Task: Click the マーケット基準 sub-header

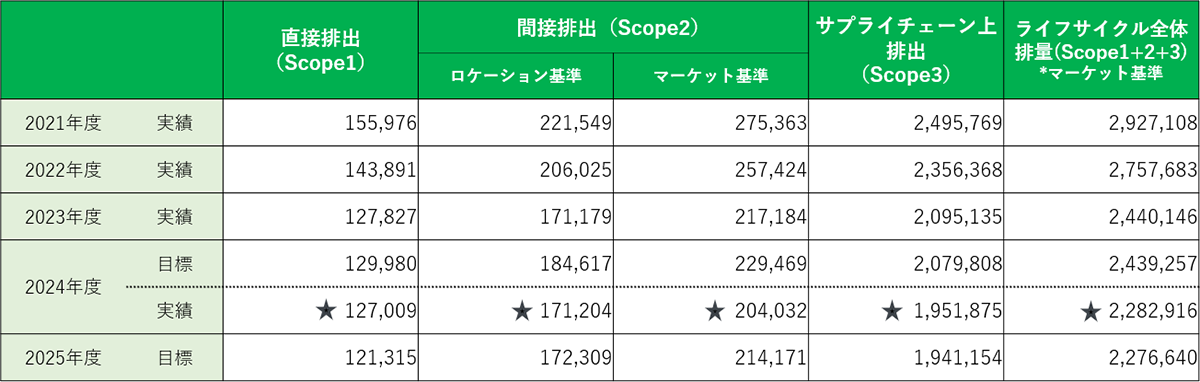Action: pos(710,75)
